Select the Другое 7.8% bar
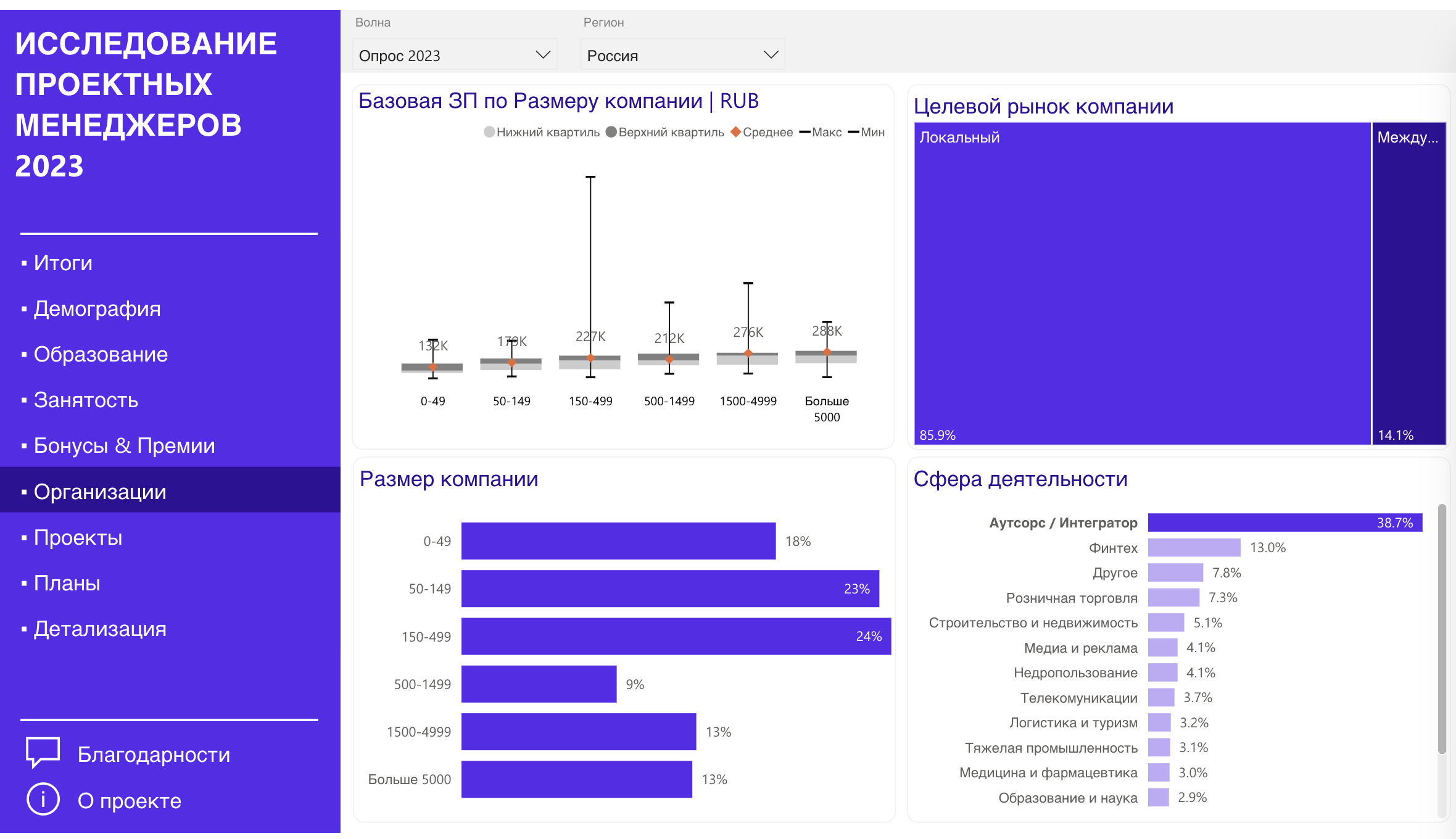Image resolution: width=1456 pixels, height=839 pixels. [1175, 572]
